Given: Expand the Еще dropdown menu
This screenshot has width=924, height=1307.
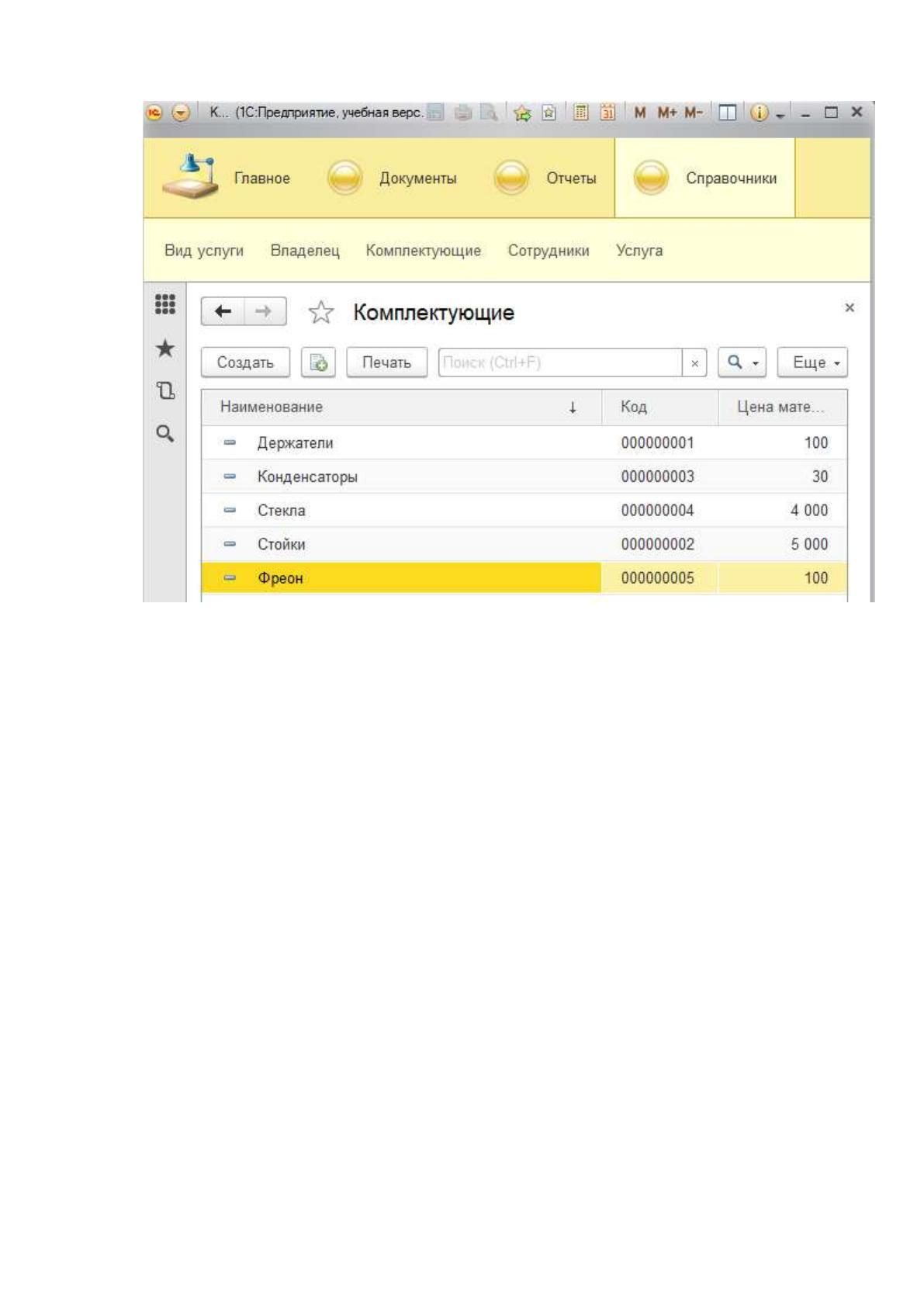Looking at the screenshot, I should 812,362.
